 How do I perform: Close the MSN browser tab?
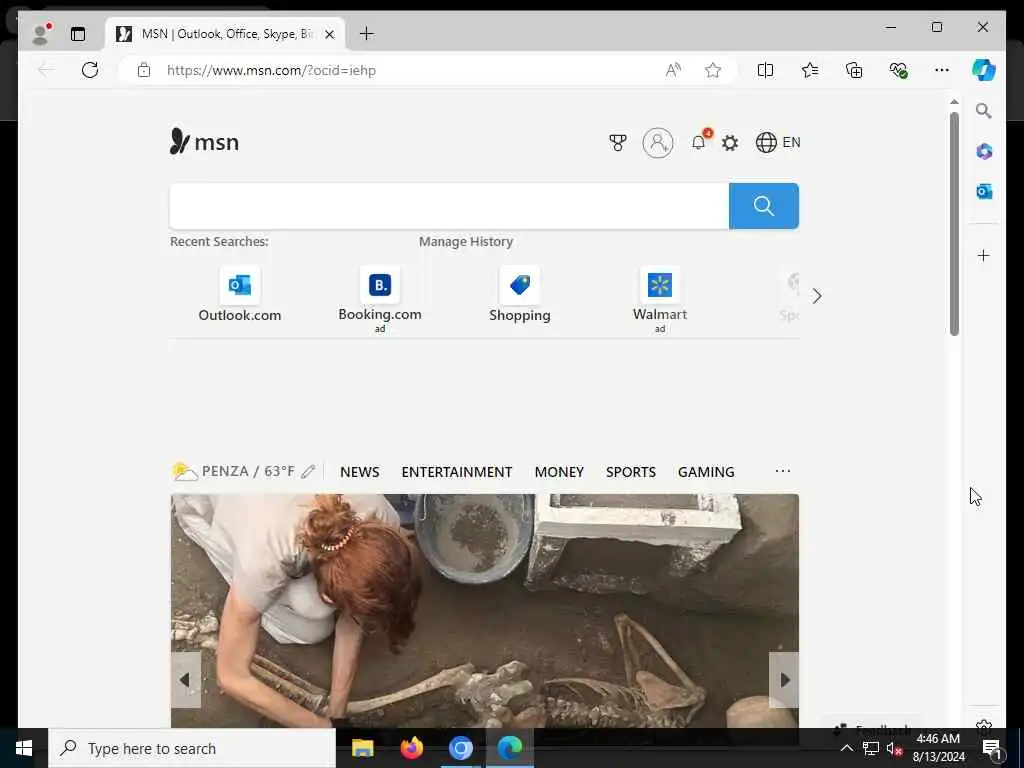[x=330, y=34]
